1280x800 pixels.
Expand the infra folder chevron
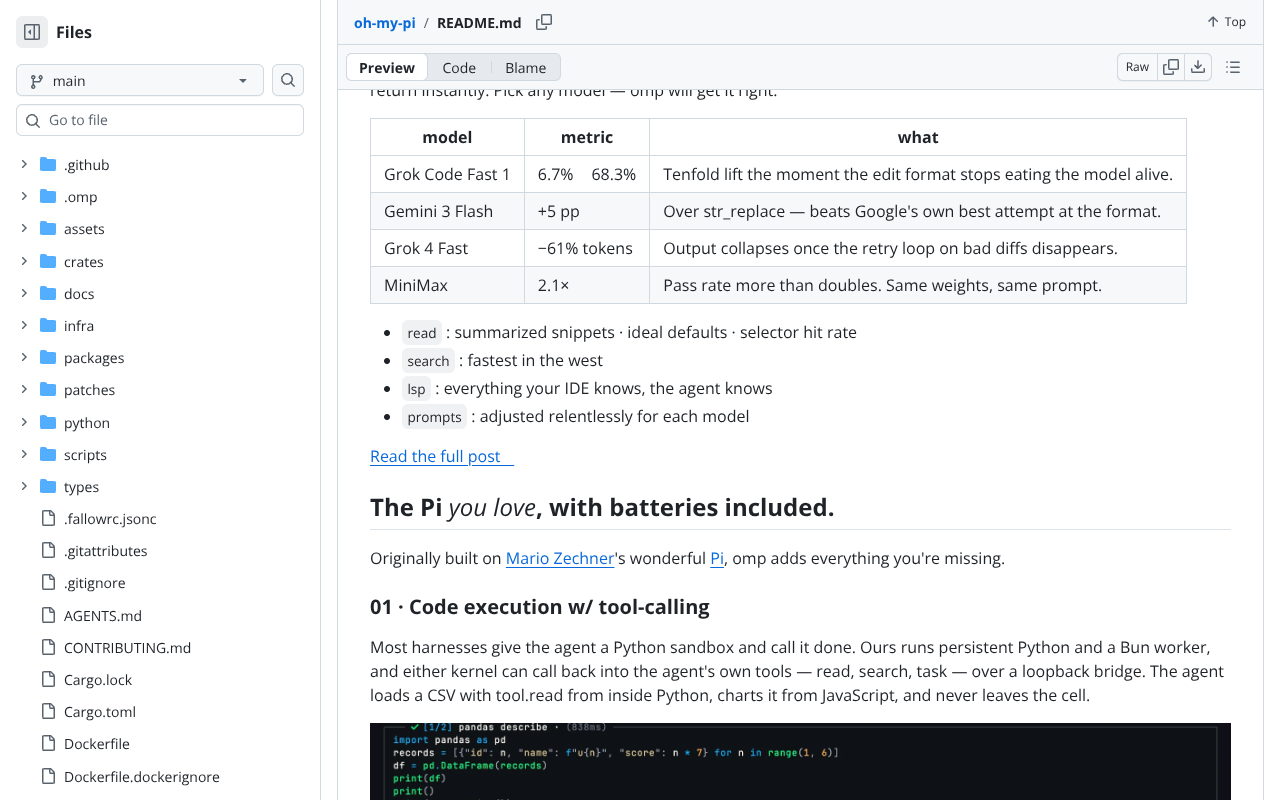pos(24,325)
